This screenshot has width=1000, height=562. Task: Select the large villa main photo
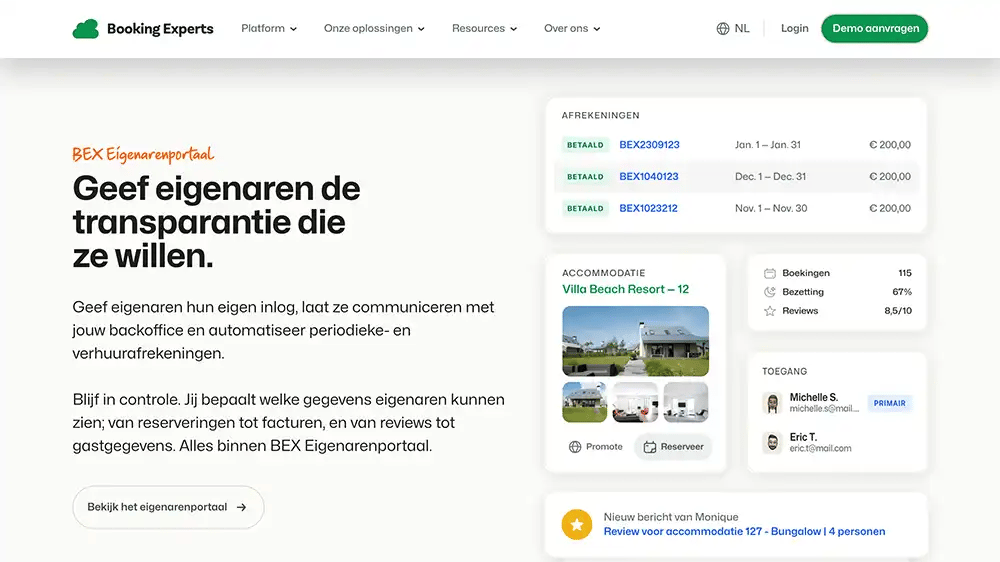click(x=635, y=340)
